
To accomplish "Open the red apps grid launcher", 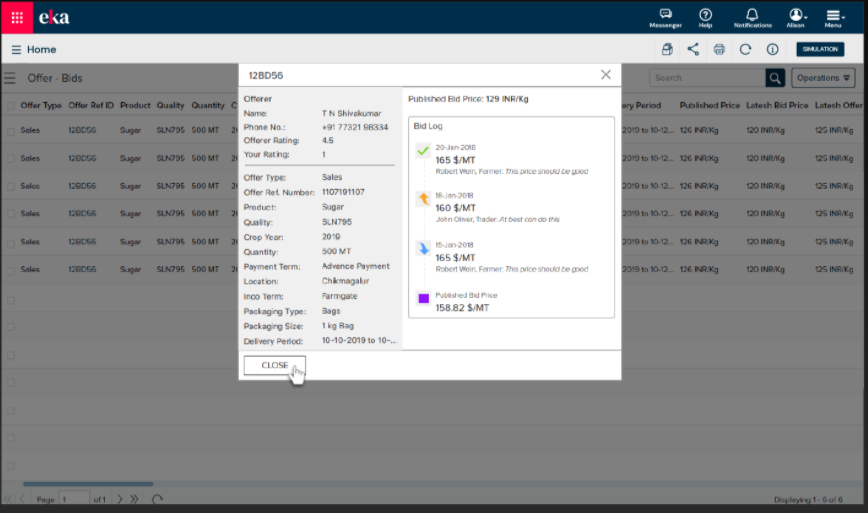I will [17, 17].
